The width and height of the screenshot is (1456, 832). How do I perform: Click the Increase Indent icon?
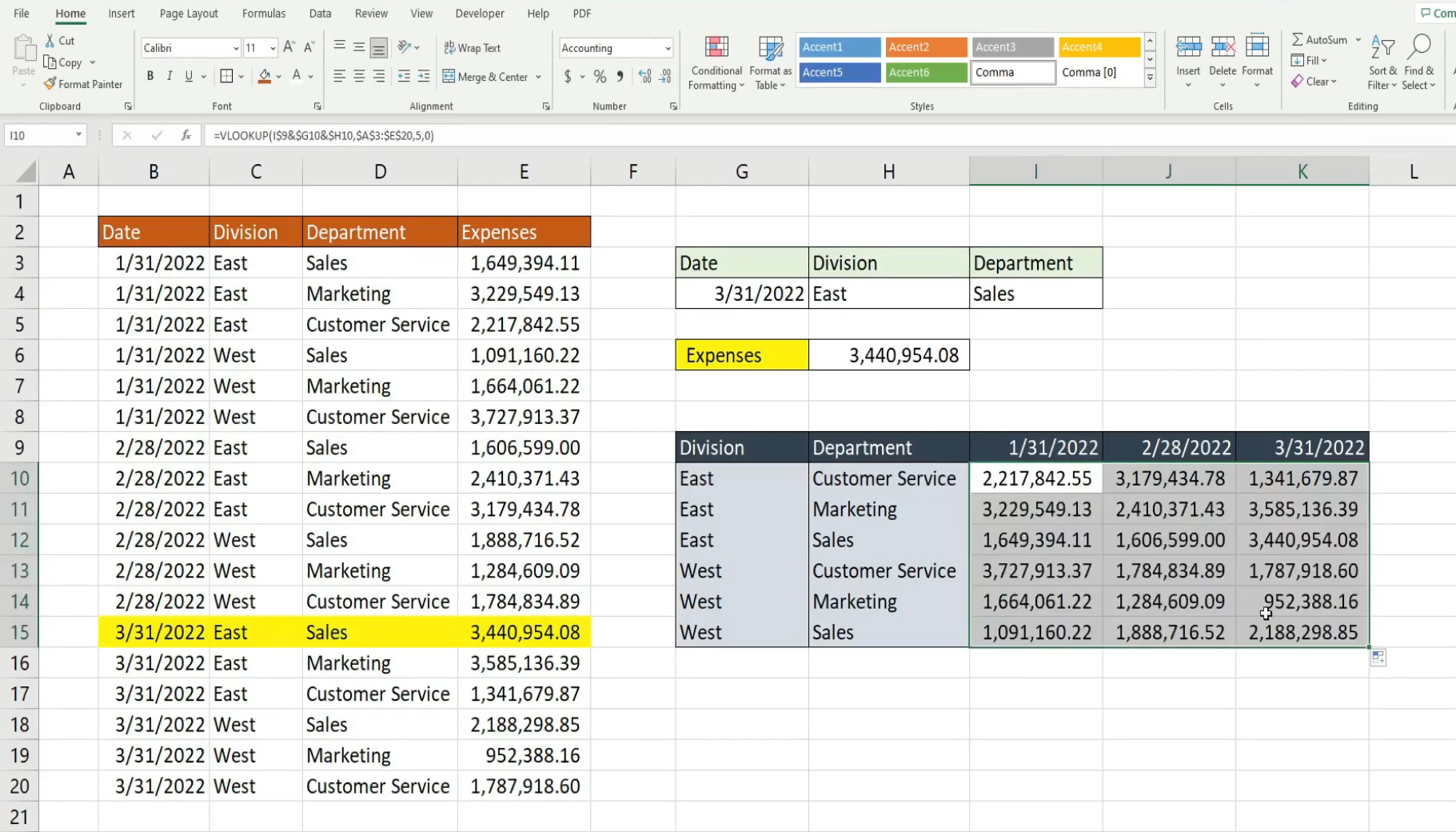point(424,76)
